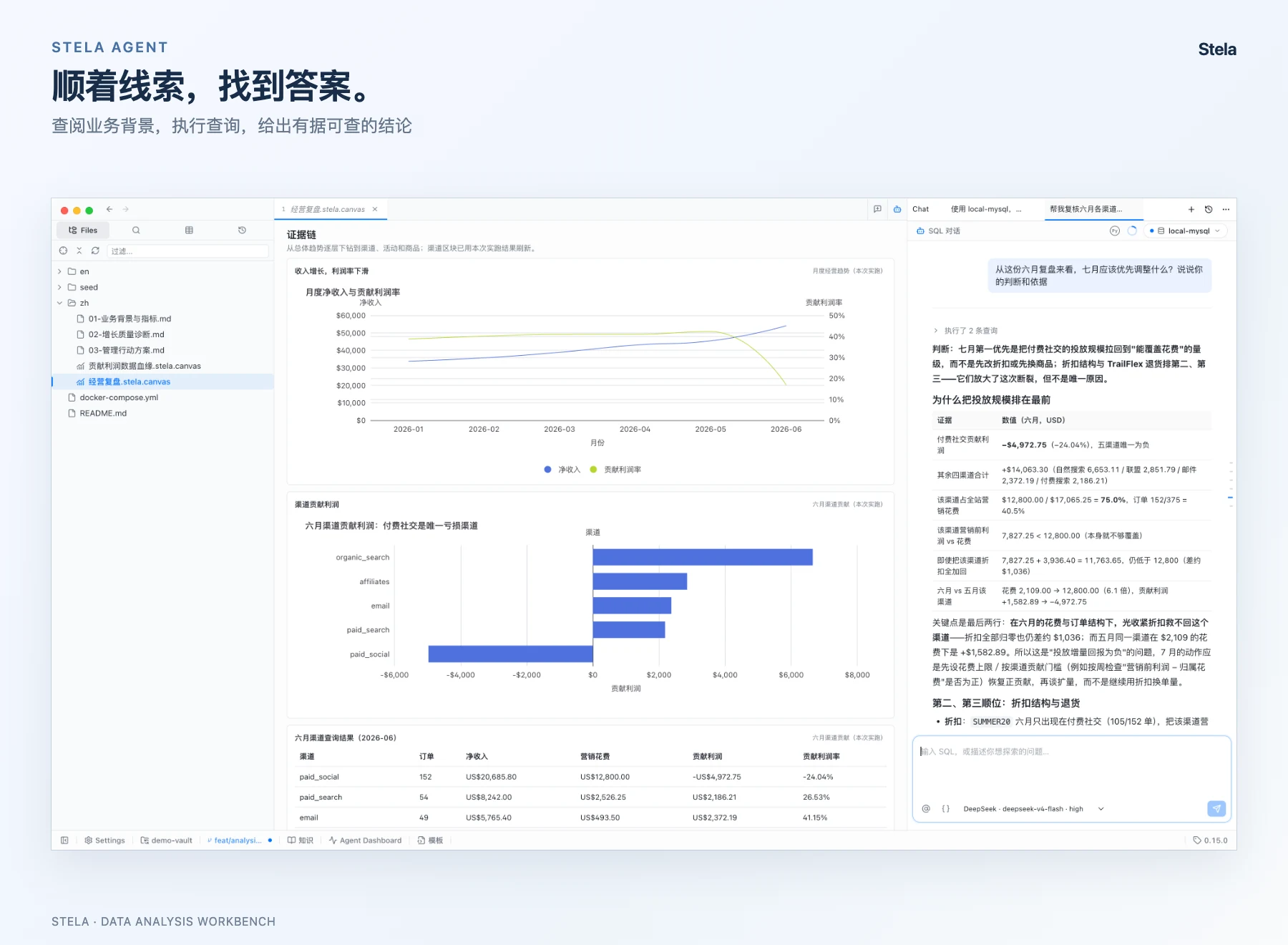Switch to the 使用 local-mysql chat tab
Image resolution: width=1288 pixels, height=945 pixels.
(x=986, y=209)
